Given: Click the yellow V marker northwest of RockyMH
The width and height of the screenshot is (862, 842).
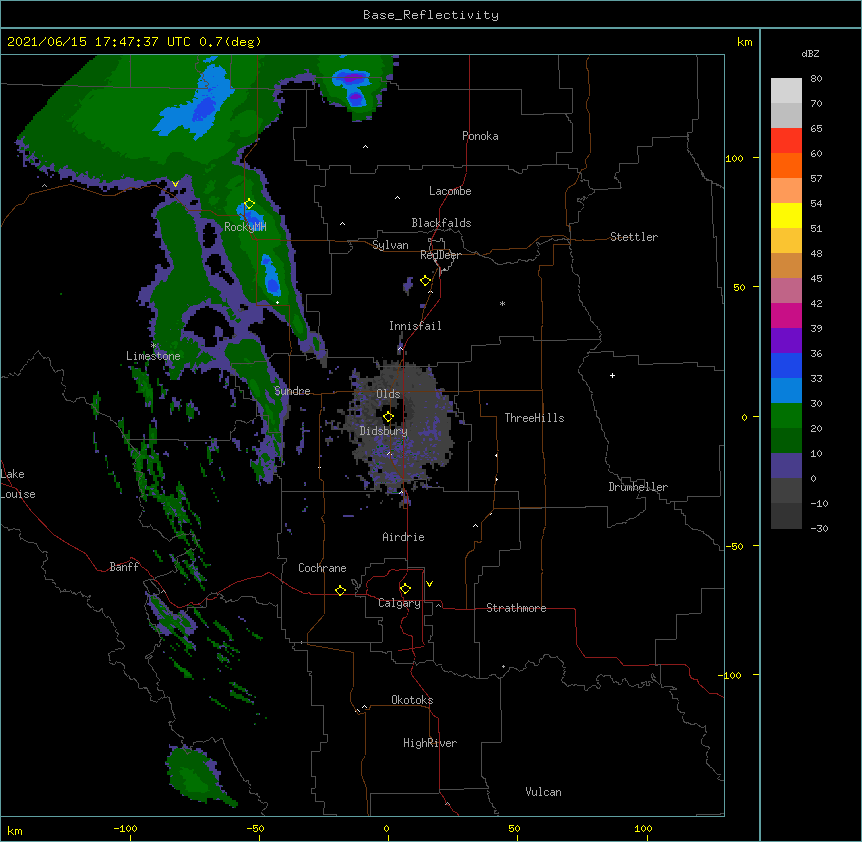Looking at the screenshot, I should [175, 184].
